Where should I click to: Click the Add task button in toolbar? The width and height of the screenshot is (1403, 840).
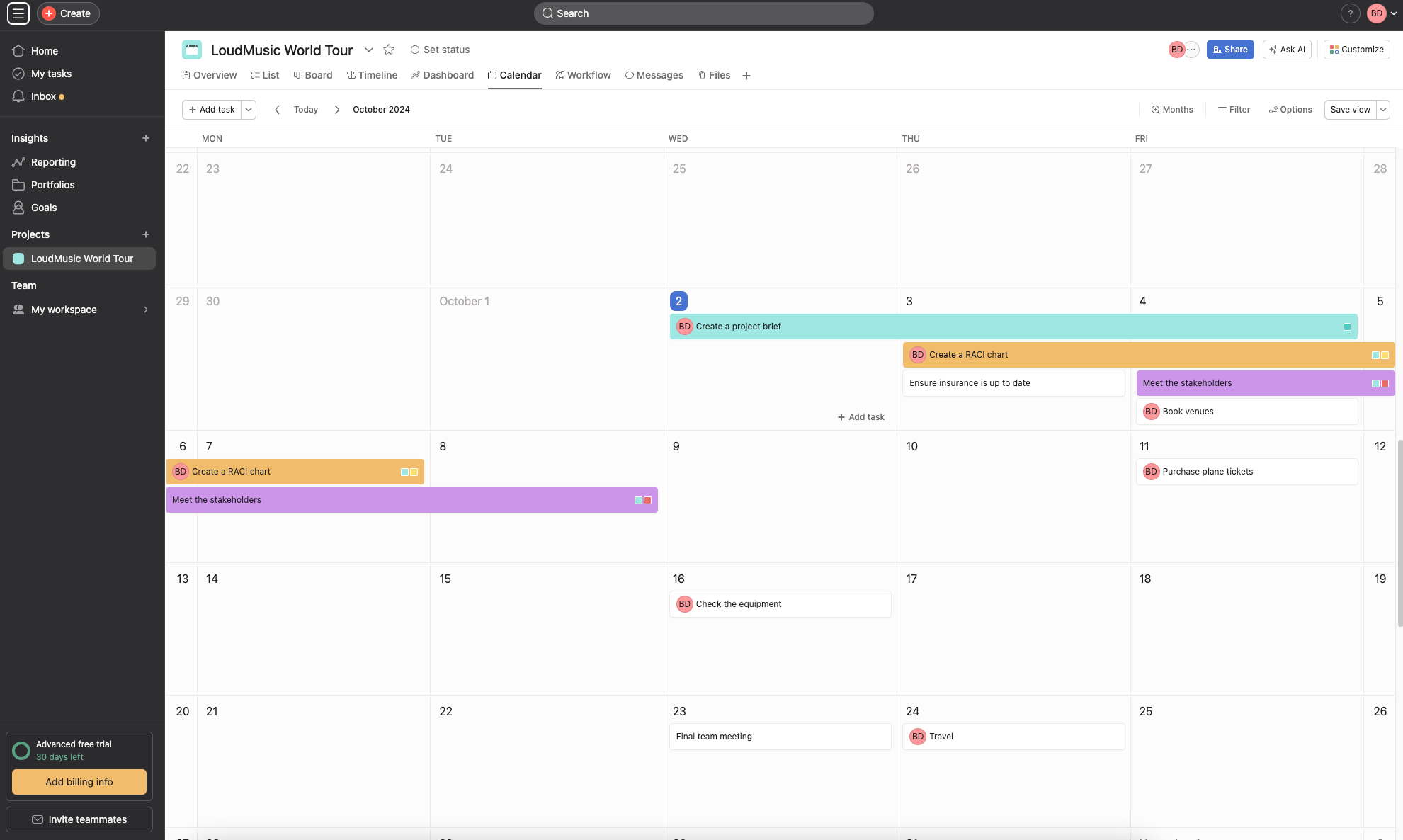(212, 110)
